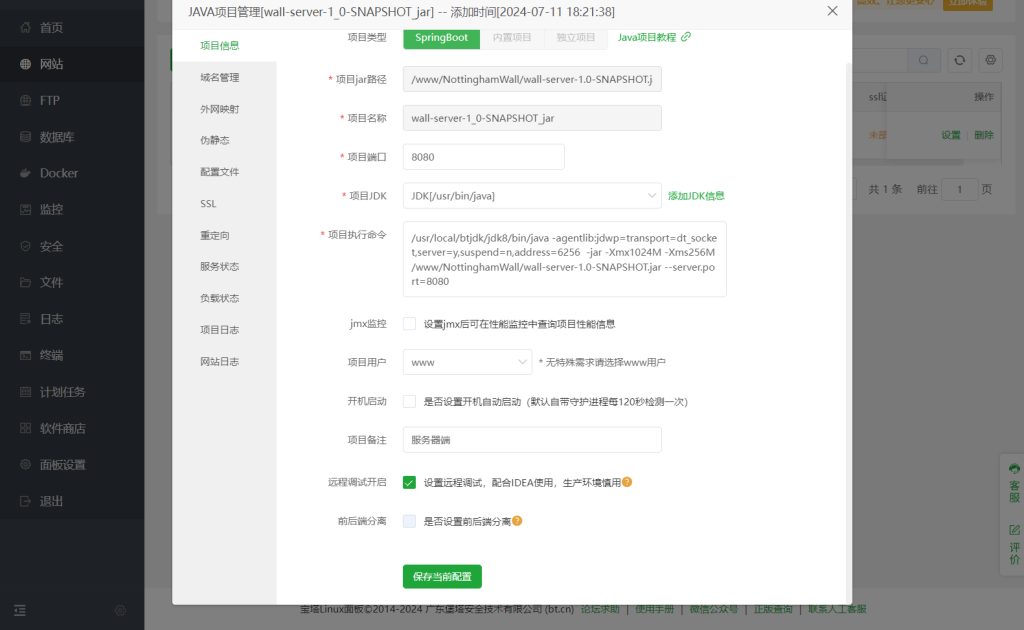Click the 项目执行命令 textarea

tap(565, 259)
